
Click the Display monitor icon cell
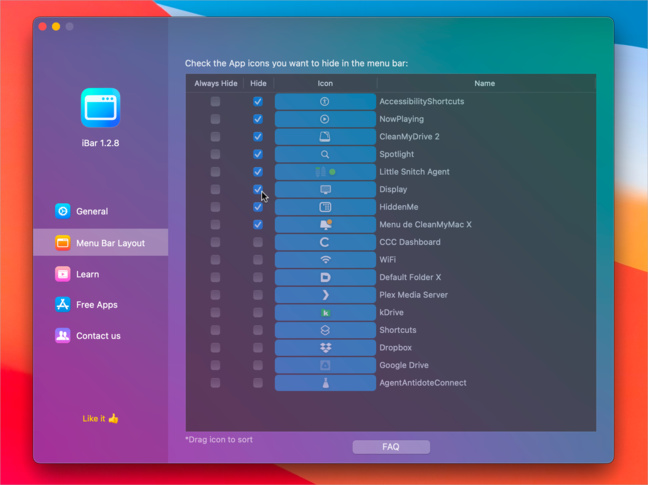(325, 190)
